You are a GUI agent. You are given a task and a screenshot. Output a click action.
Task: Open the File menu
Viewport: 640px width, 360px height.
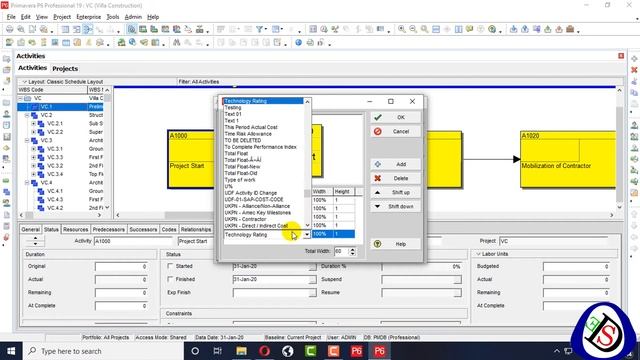coord(11,17)
